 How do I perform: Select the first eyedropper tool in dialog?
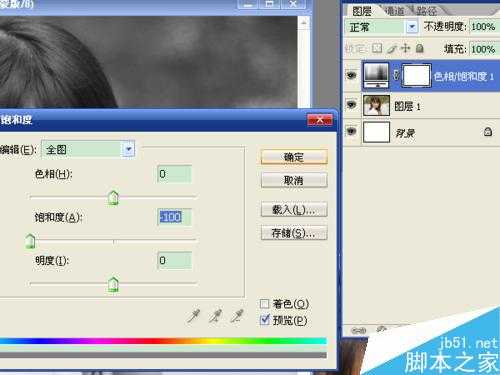(x=193, y=316)
